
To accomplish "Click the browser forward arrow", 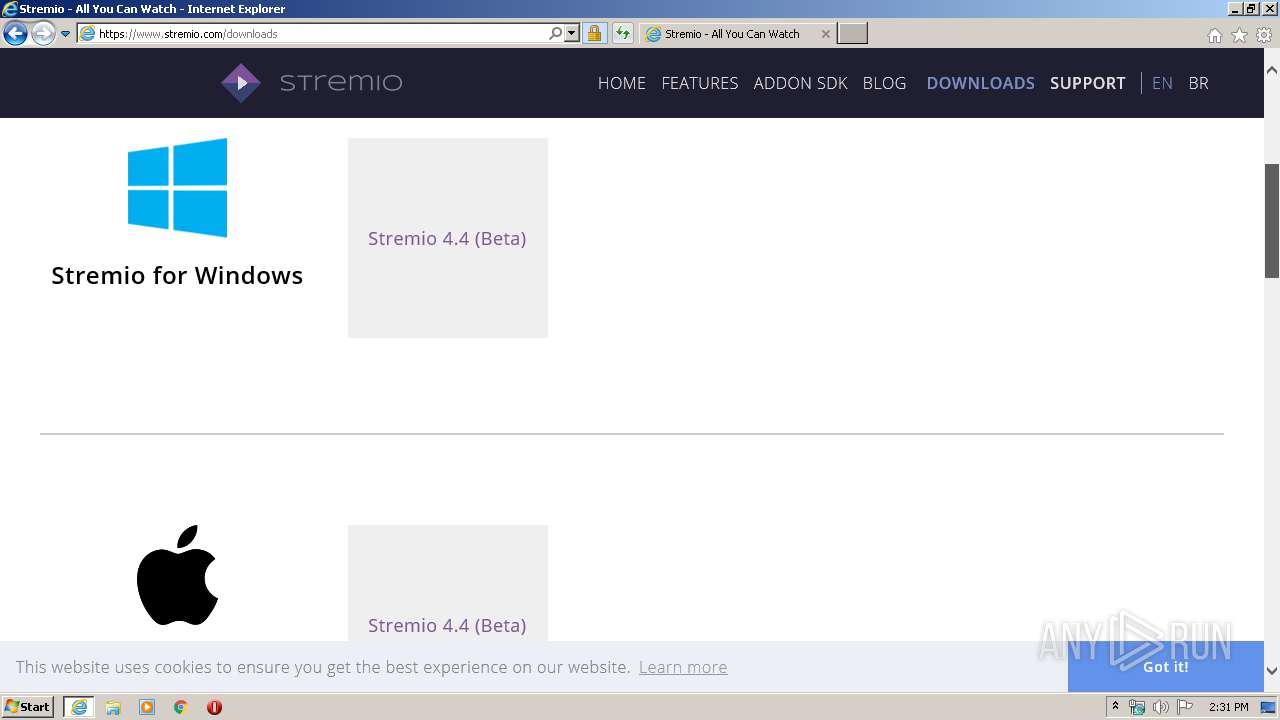I will coord(43,34).
